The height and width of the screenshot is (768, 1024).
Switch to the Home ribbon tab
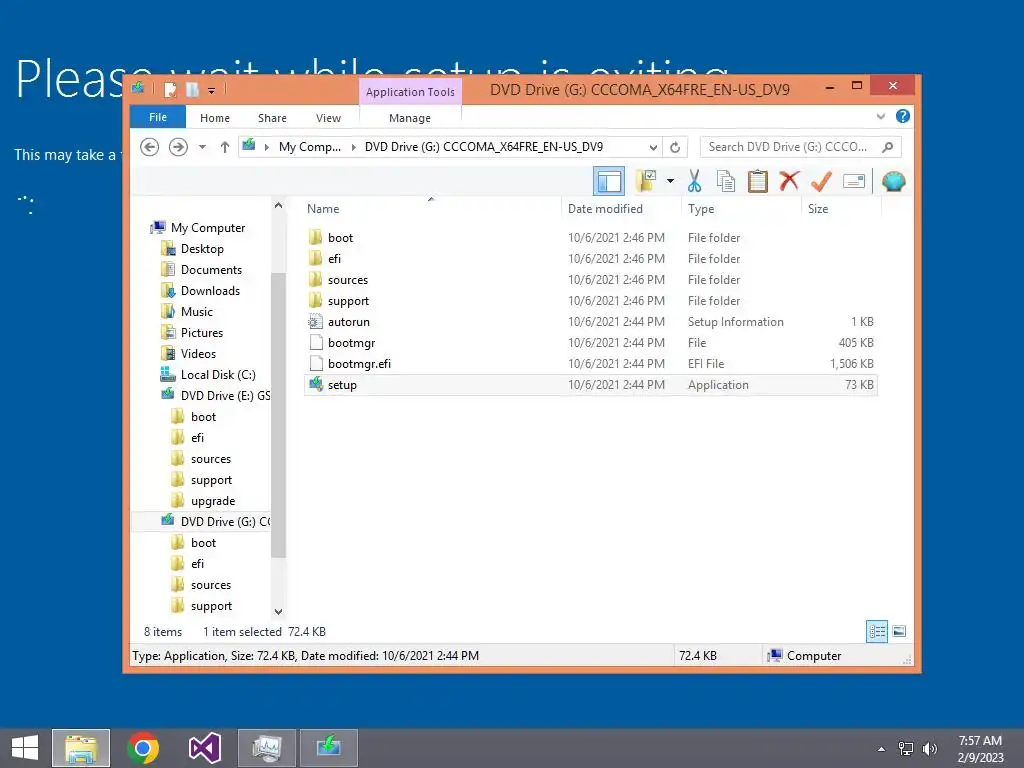coord(215,118)
